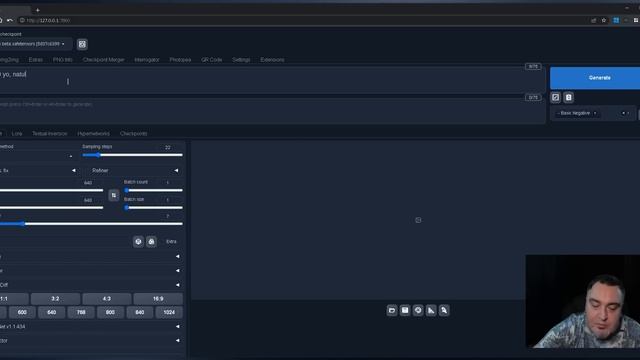Remove the Basic Negative style tag
Viewport: 640px width, 360px height.
(x=595, y=113)
